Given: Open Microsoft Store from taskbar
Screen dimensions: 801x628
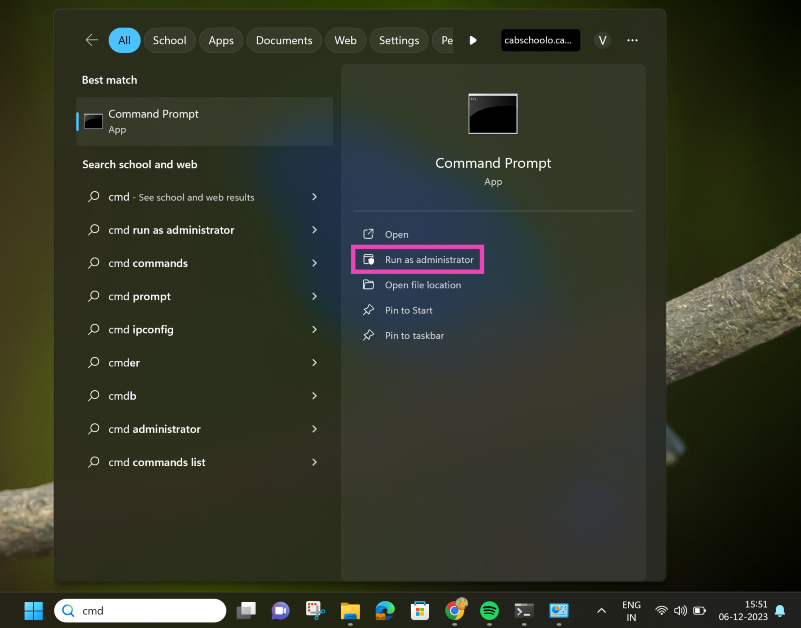Looking at the screenshot, I should pos(420,610).
